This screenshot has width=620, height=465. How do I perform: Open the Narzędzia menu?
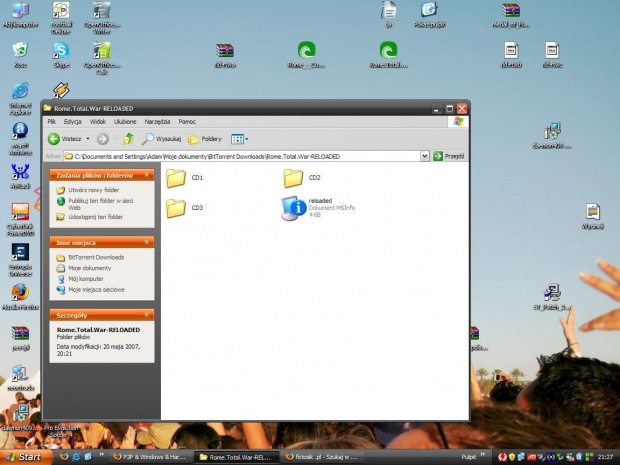coord(157,122)
